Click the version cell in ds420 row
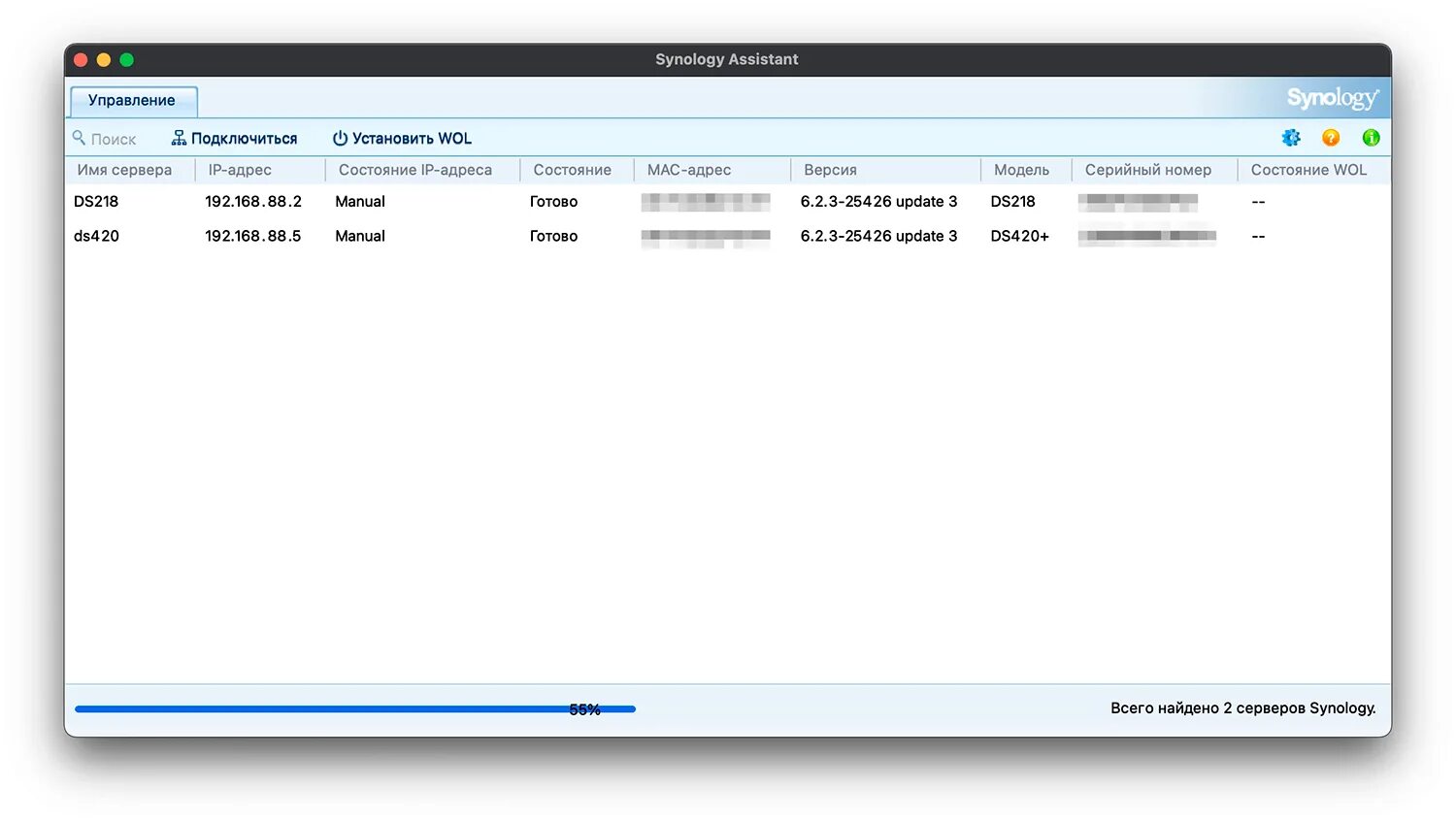The width and height of the screenshot is (1456, 822). 878,236
